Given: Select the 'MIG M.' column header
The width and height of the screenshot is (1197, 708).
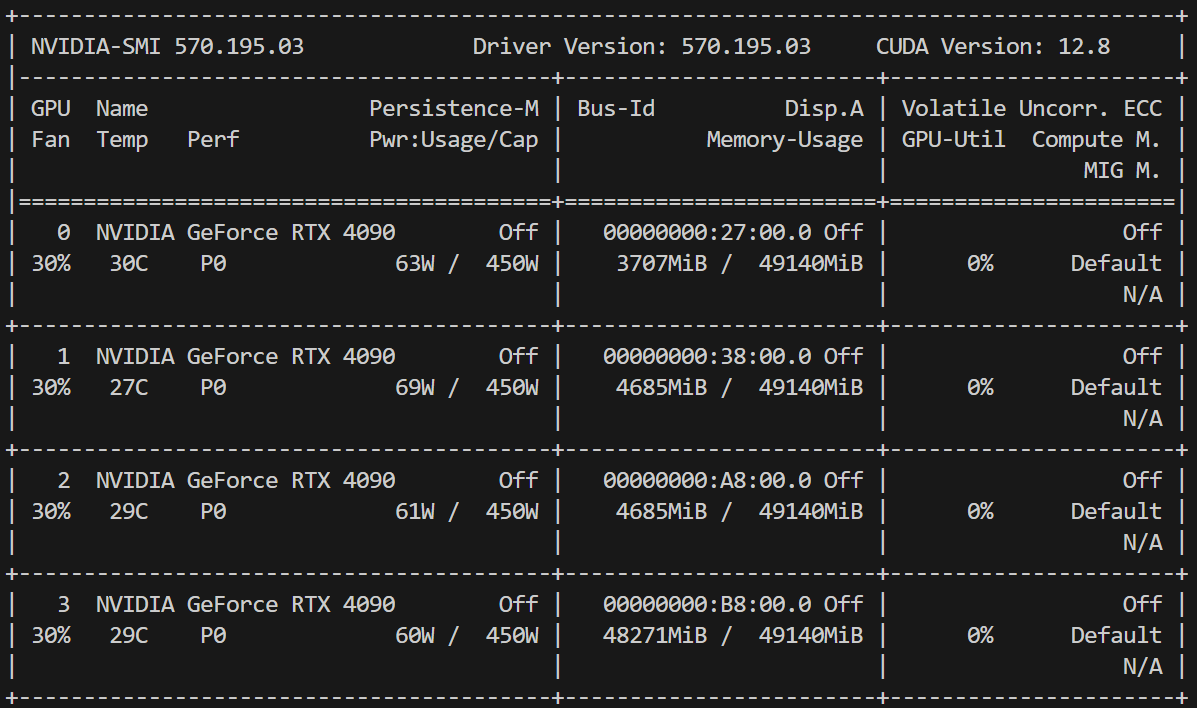Looking at the screenshot, I should click(x=1122, y=170).
